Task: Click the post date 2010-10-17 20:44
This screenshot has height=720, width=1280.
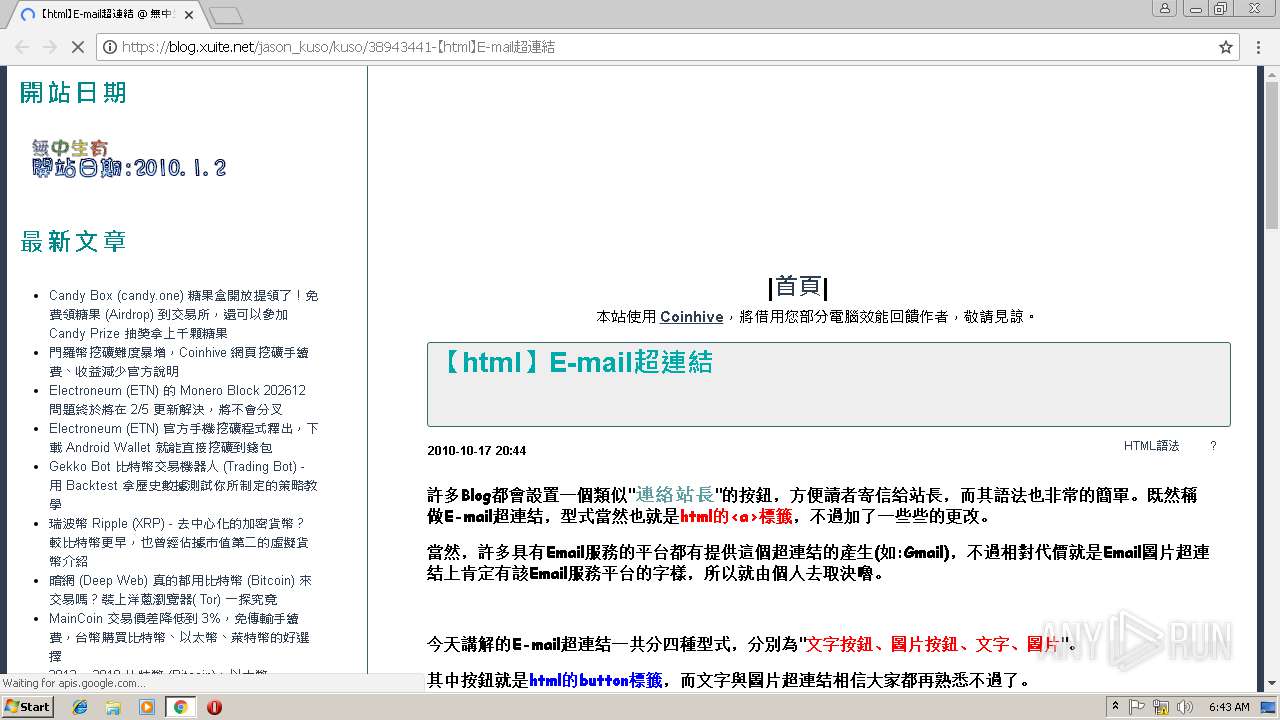Action: [476, 451]
